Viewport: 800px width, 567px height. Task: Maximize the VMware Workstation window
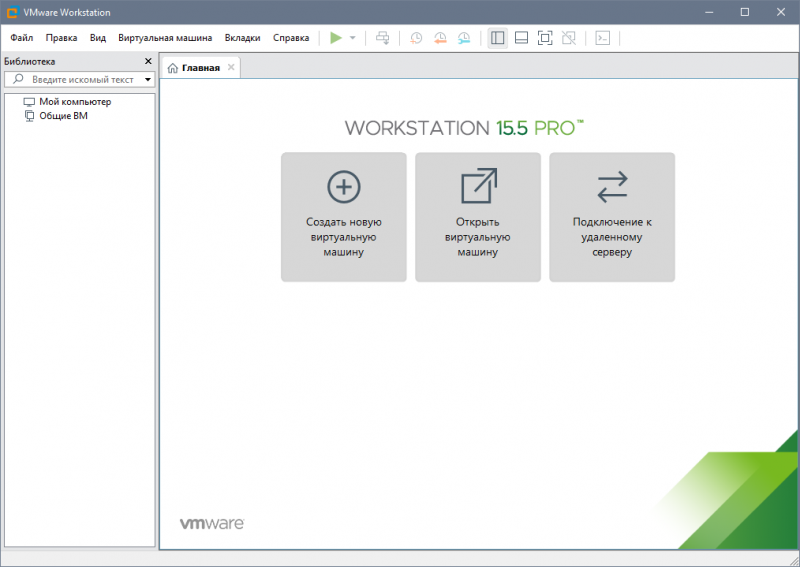pos(745,12)
